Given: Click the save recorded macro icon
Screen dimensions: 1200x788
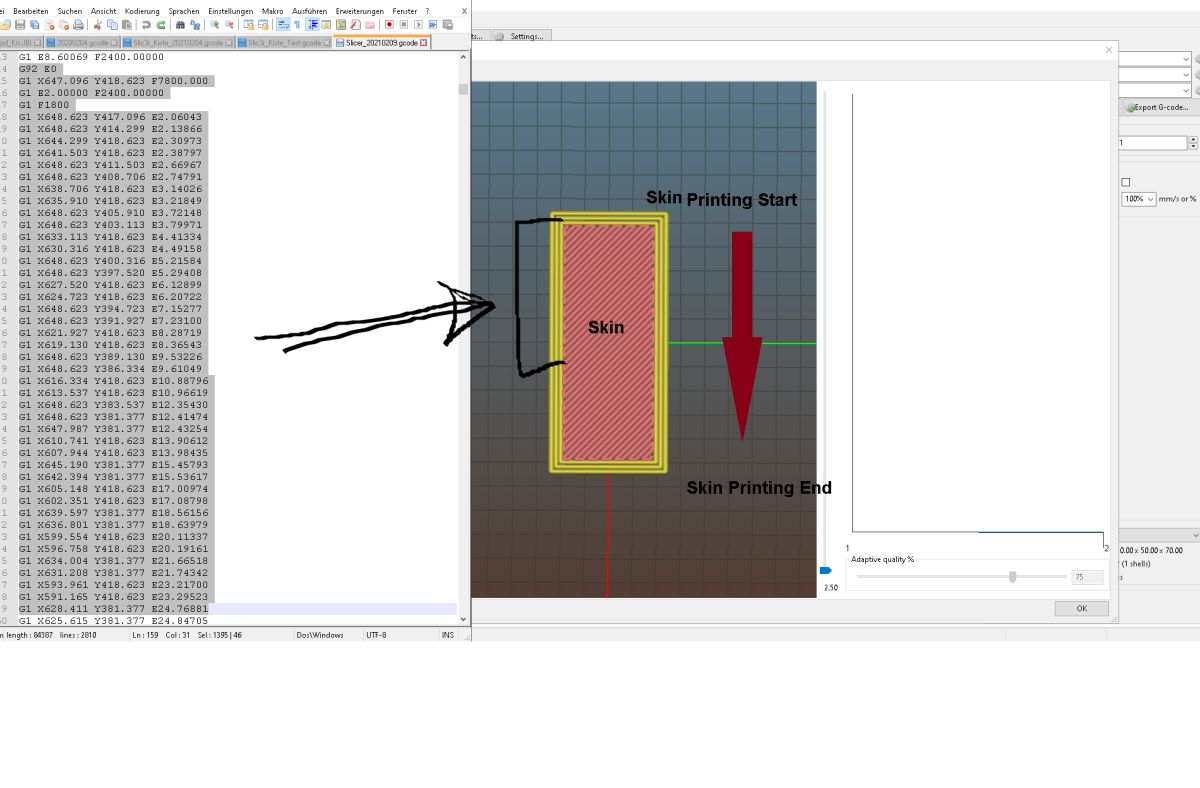Looking at the screenshot, I should tap(448, 24).
